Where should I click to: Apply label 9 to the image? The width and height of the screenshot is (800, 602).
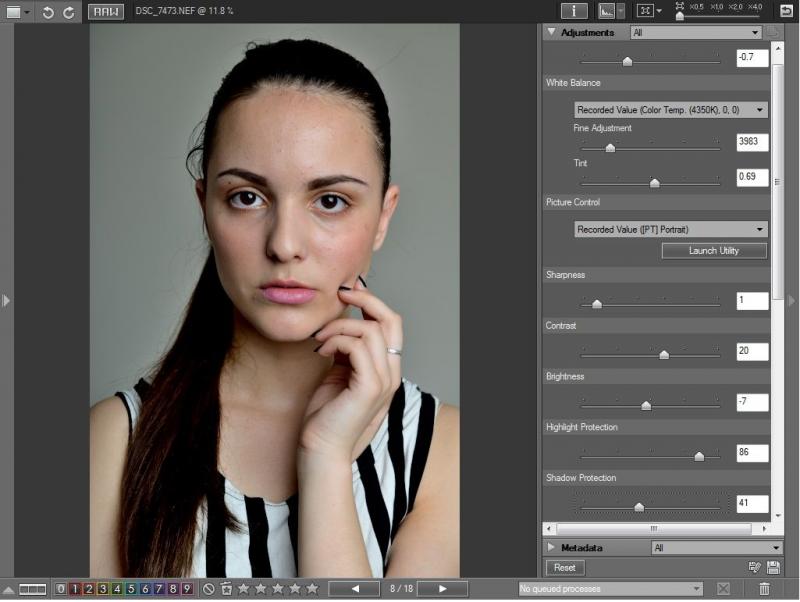click(187, 589)
